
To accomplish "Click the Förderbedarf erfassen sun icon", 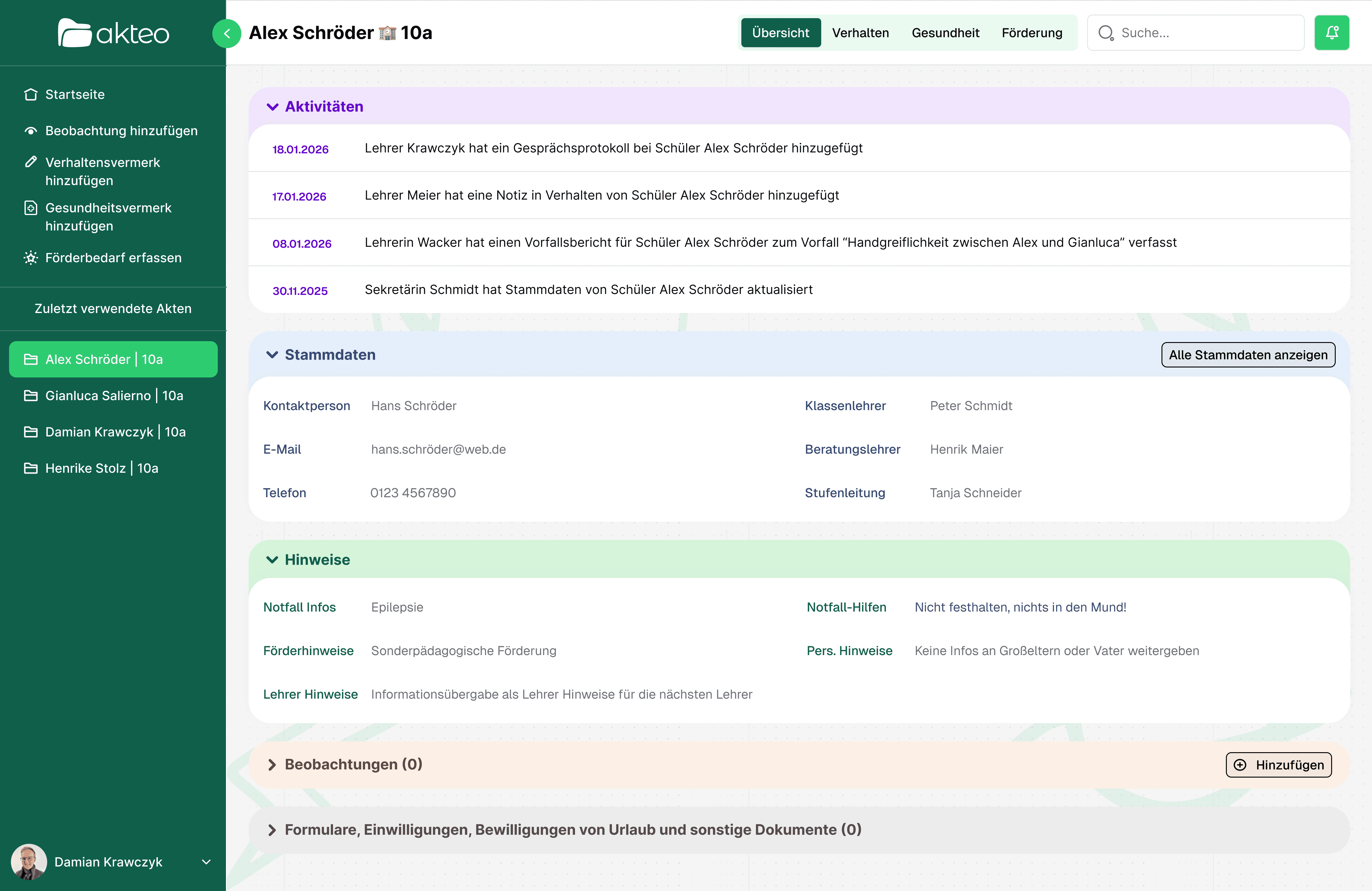I will coord(31,258).
